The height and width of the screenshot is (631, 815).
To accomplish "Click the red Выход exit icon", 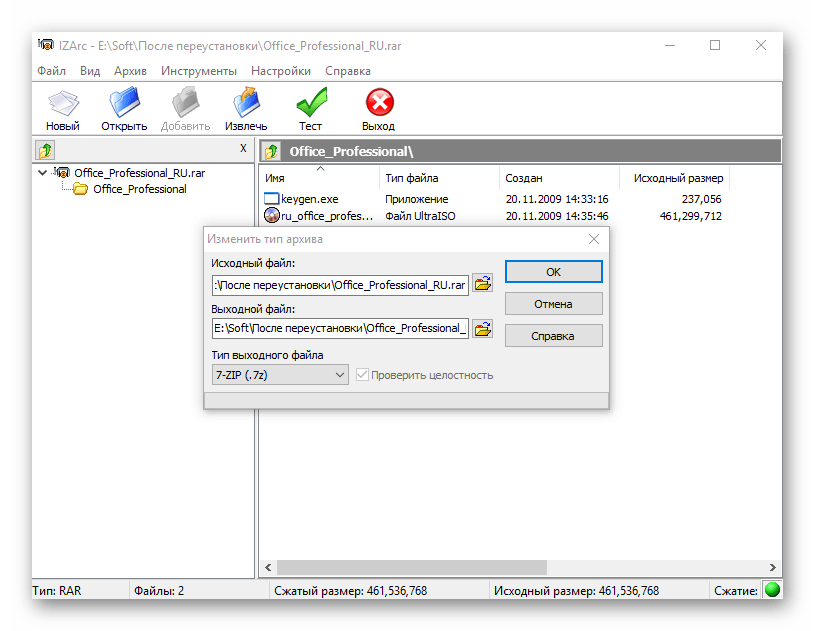I will point(379,102).
